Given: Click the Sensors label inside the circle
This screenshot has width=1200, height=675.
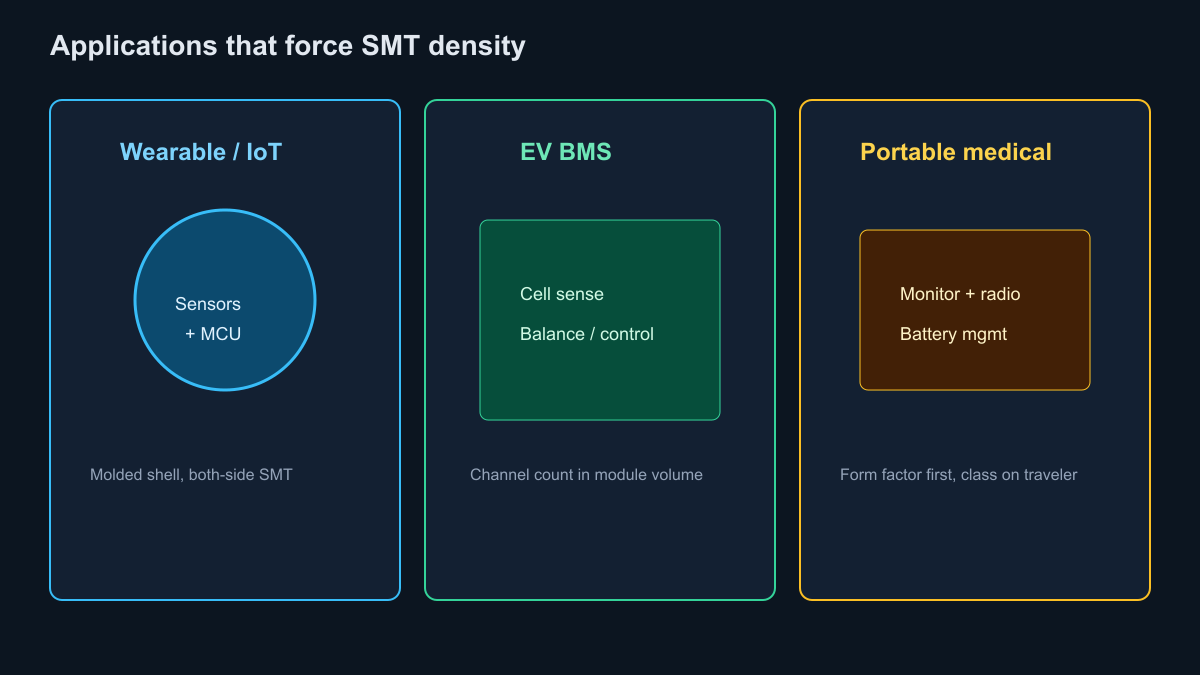Looking at the screenshot, I should click(208, 304).
